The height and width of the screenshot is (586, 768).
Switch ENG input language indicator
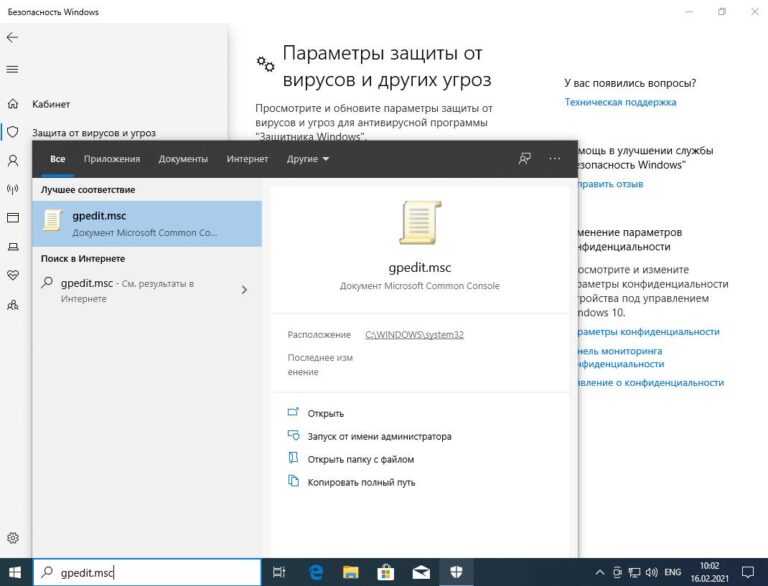pos(672,572)
